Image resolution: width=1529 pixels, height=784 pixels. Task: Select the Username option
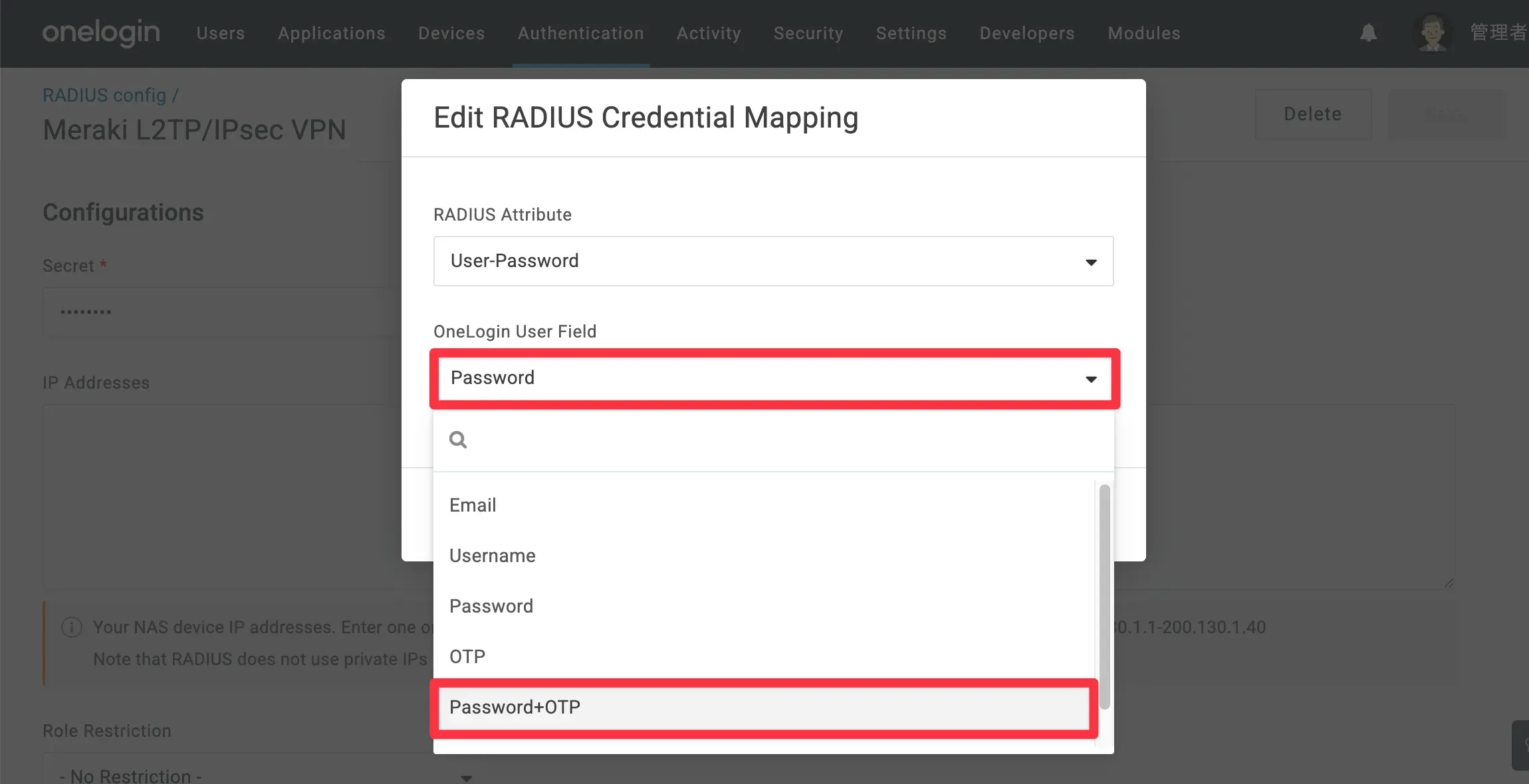pos(492,555)
